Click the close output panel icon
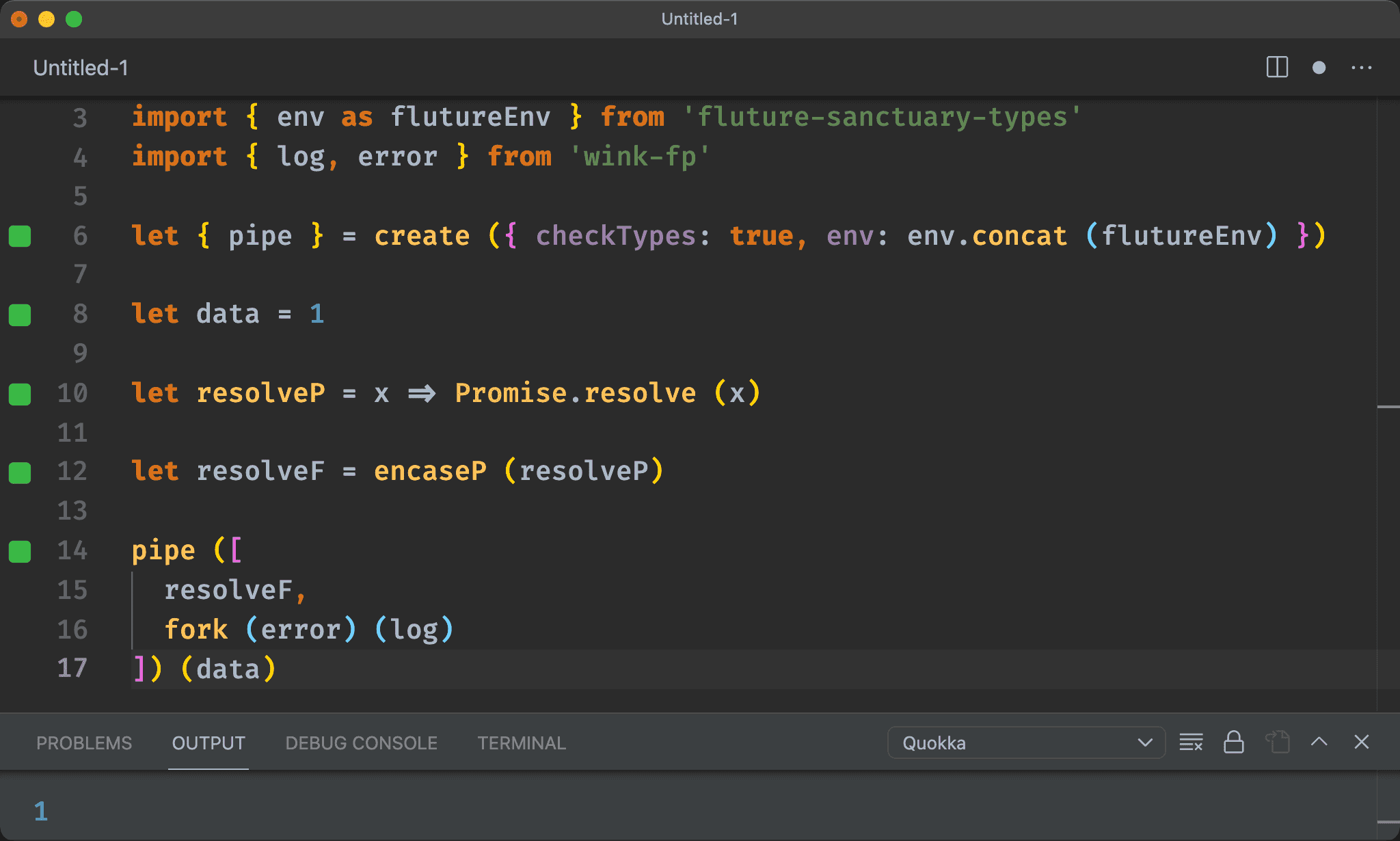 pos(1362,742)
